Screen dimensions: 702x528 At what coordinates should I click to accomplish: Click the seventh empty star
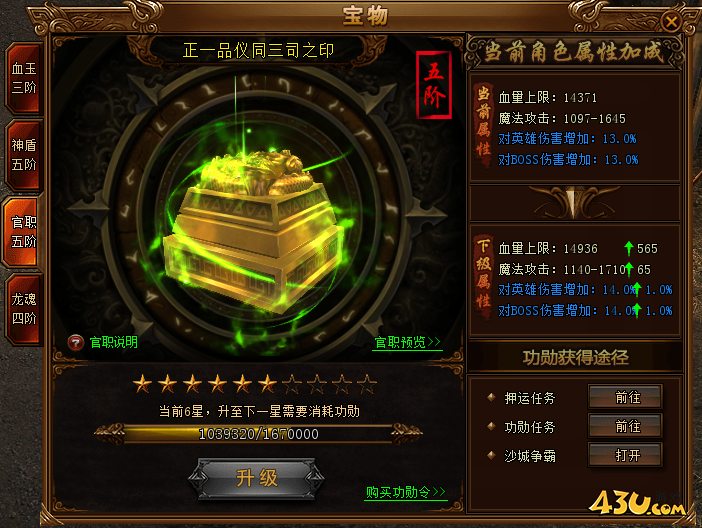[292, 384]
